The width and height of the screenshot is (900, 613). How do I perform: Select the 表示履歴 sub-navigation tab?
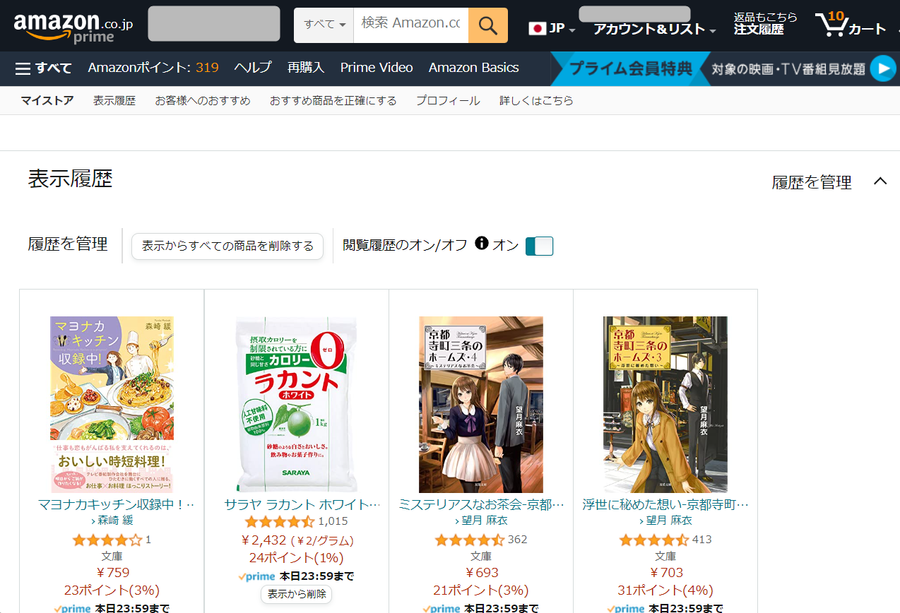tap(114, 100)
